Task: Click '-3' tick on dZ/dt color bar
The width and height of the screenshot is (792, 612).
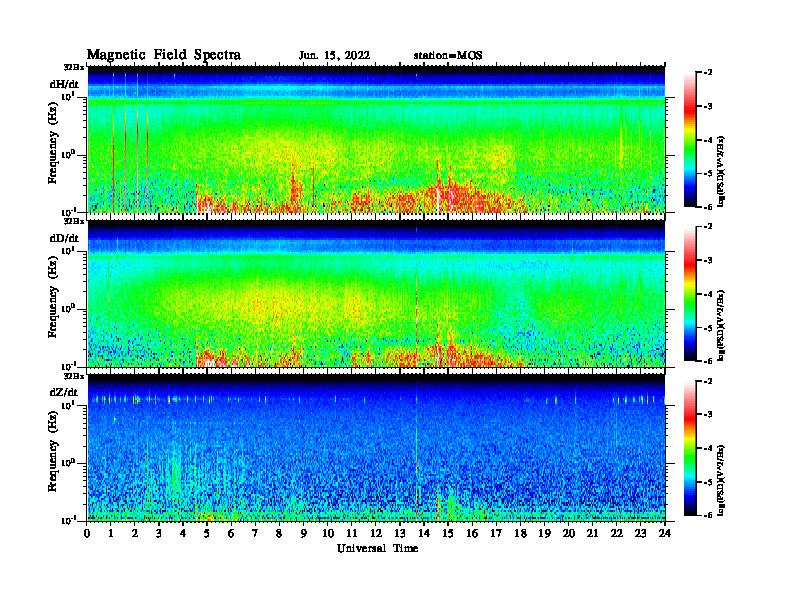Action: pos(708,415)
